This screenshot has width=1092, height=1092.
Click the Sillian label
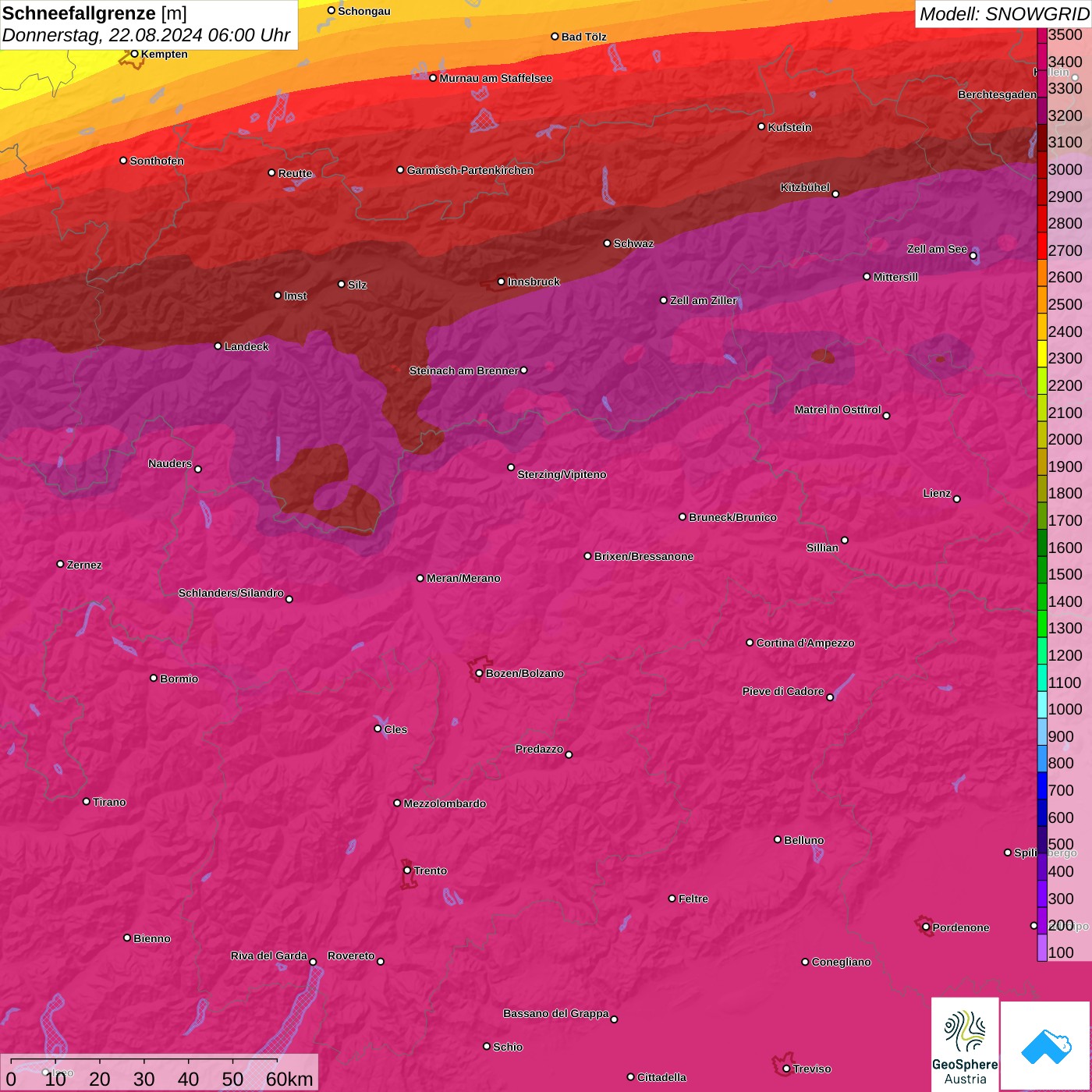pos(822,548)
